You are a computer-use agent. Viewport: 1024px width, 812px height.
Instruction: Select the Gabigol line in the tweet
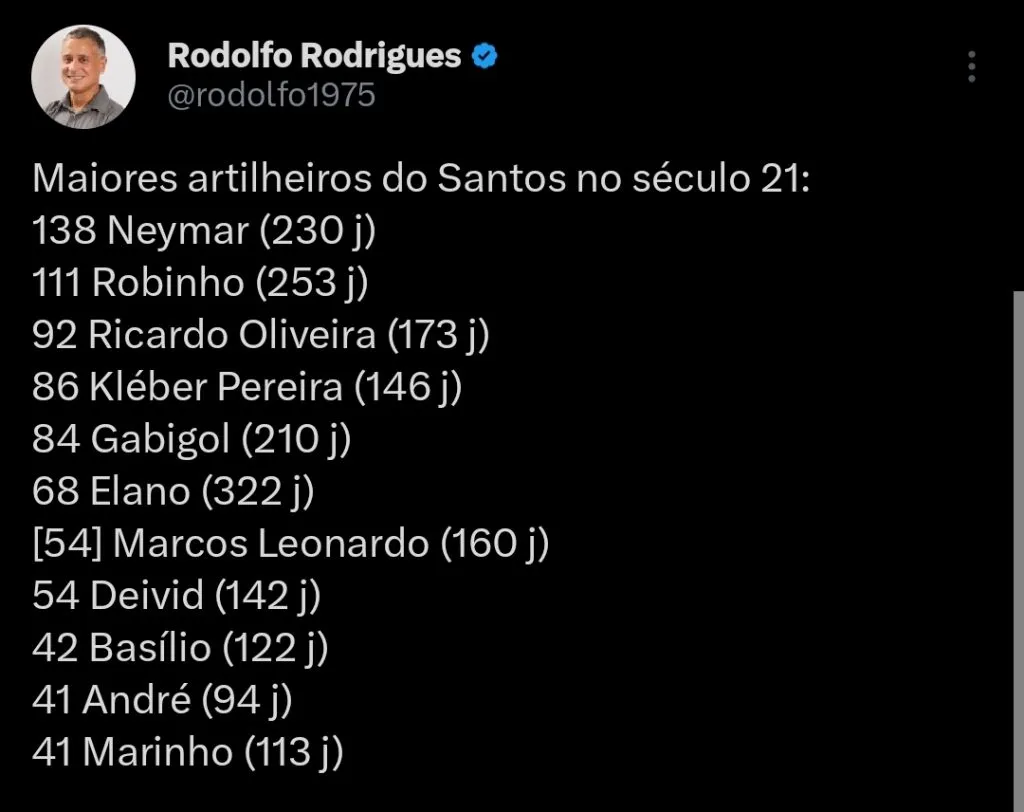click(192, 439)
